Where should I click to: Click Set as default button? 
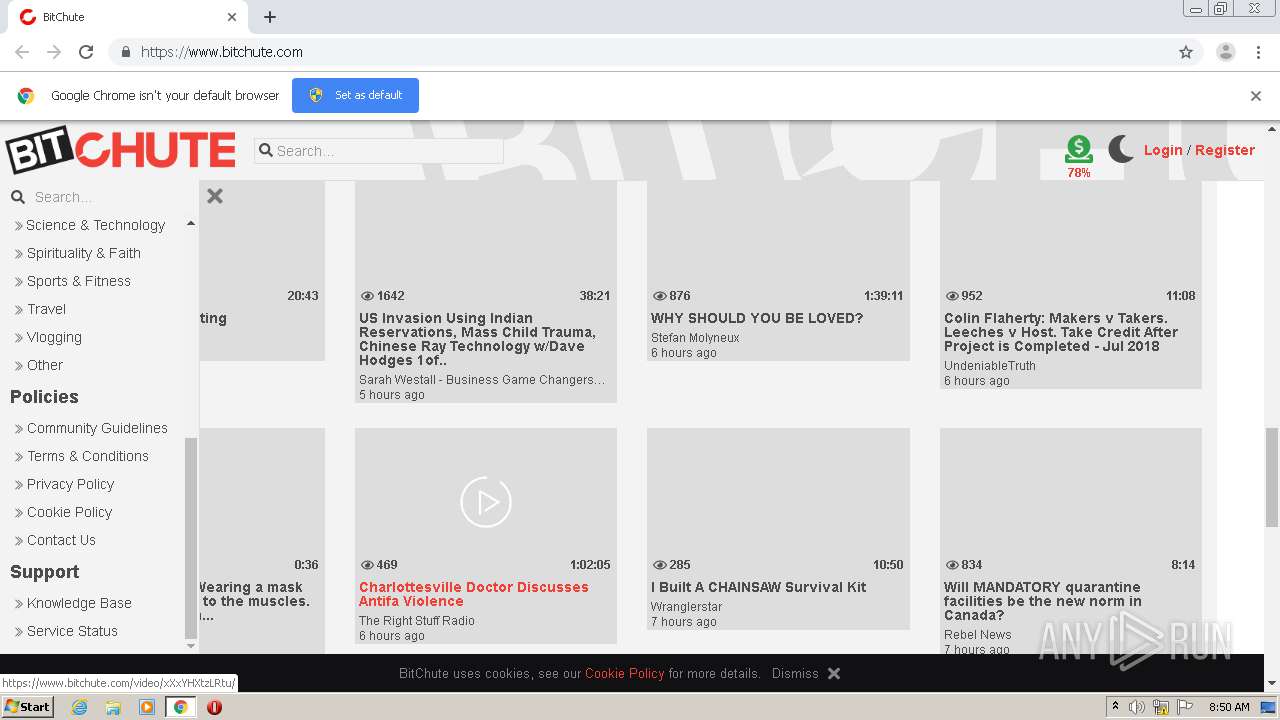click(355, 95)
